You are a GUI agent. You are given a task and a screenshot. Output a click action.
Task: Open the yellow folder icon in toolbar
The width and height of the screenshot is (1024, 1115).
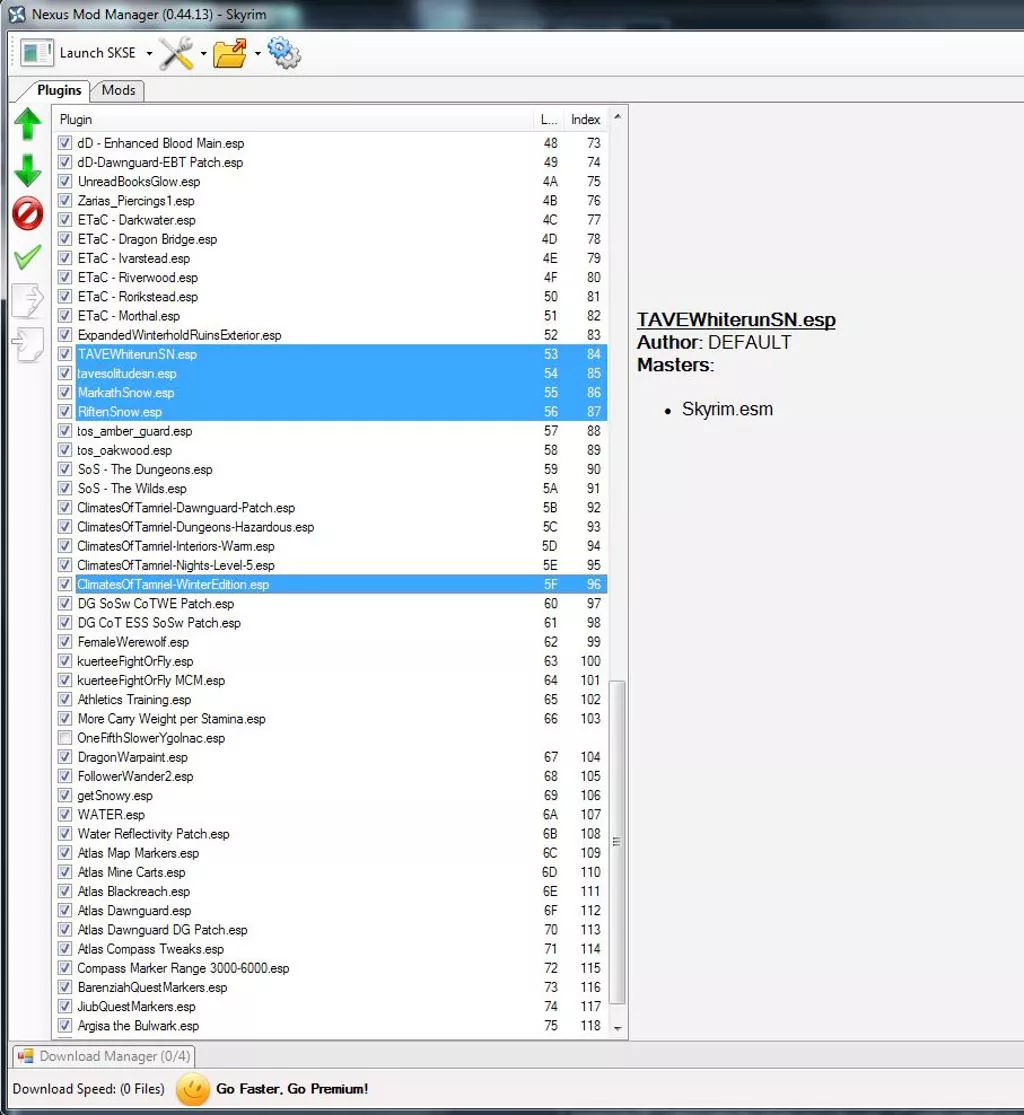click(230, 53)
